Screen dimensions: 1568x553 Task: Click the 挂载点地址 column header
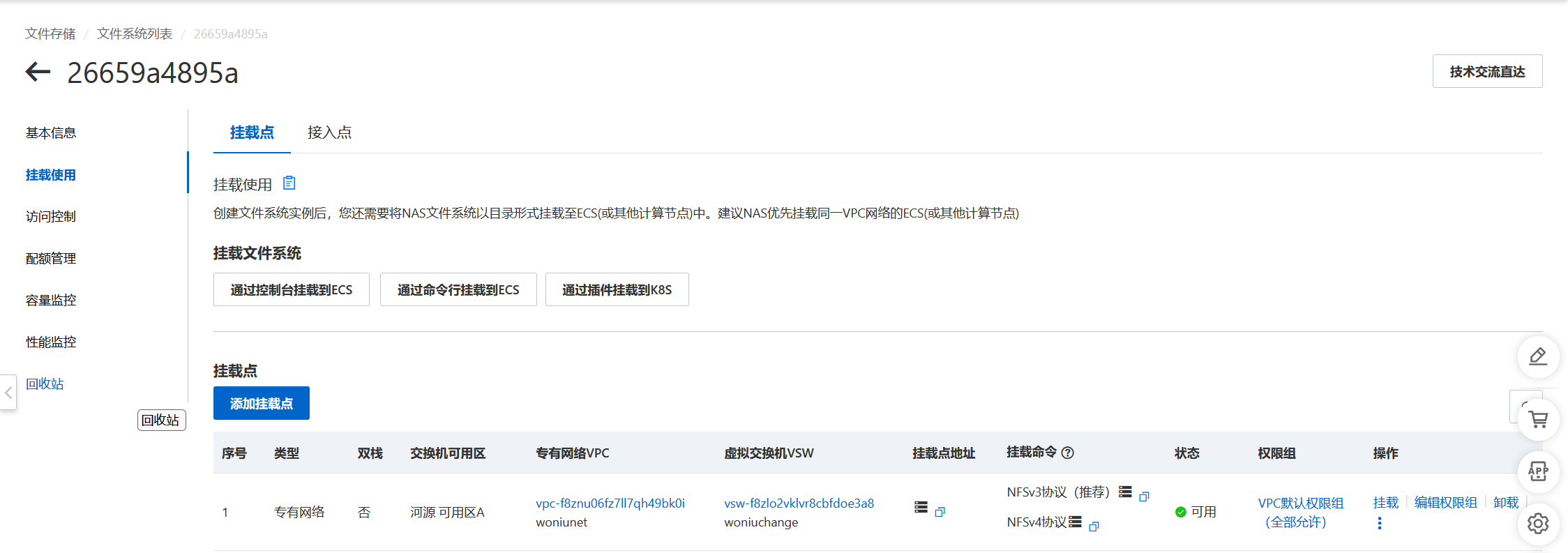tap(944, 453)
